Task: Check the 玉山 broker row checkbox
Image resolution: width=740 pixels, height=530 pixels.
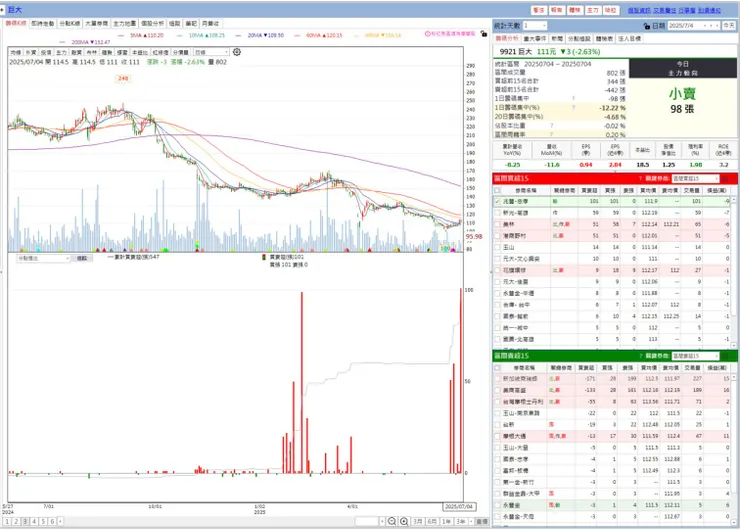Action: [x=497, y=247]
